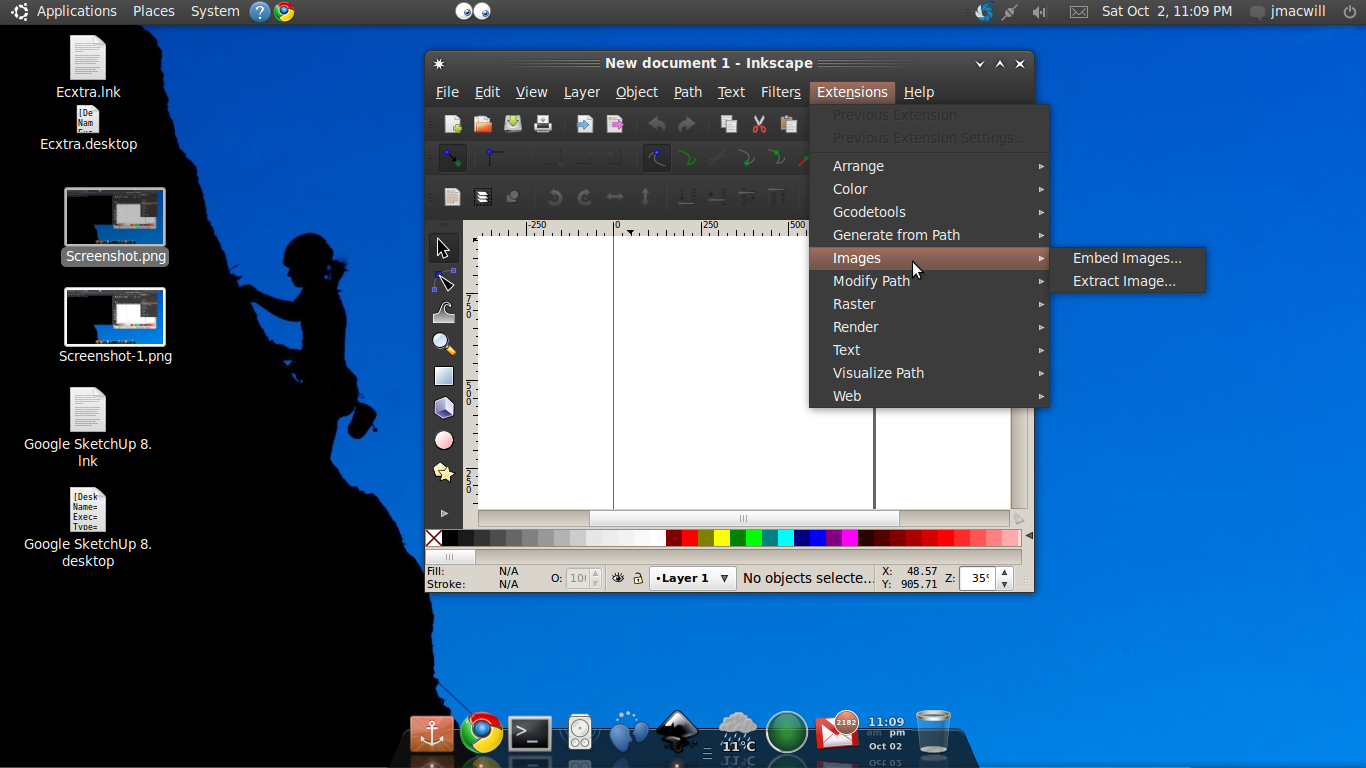Select all objects in all layers icon
1366x768 pixels.
(x=483, y=197)
